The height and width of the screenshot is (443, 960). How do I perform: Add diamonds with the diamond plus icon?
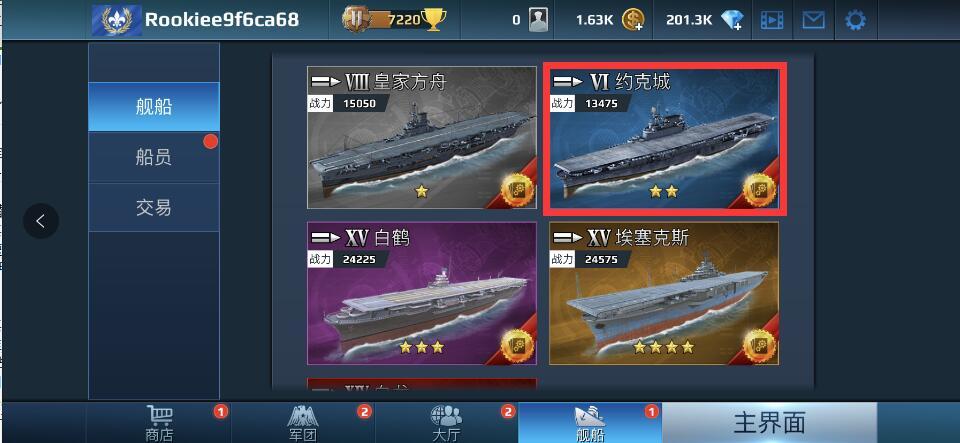732,21
